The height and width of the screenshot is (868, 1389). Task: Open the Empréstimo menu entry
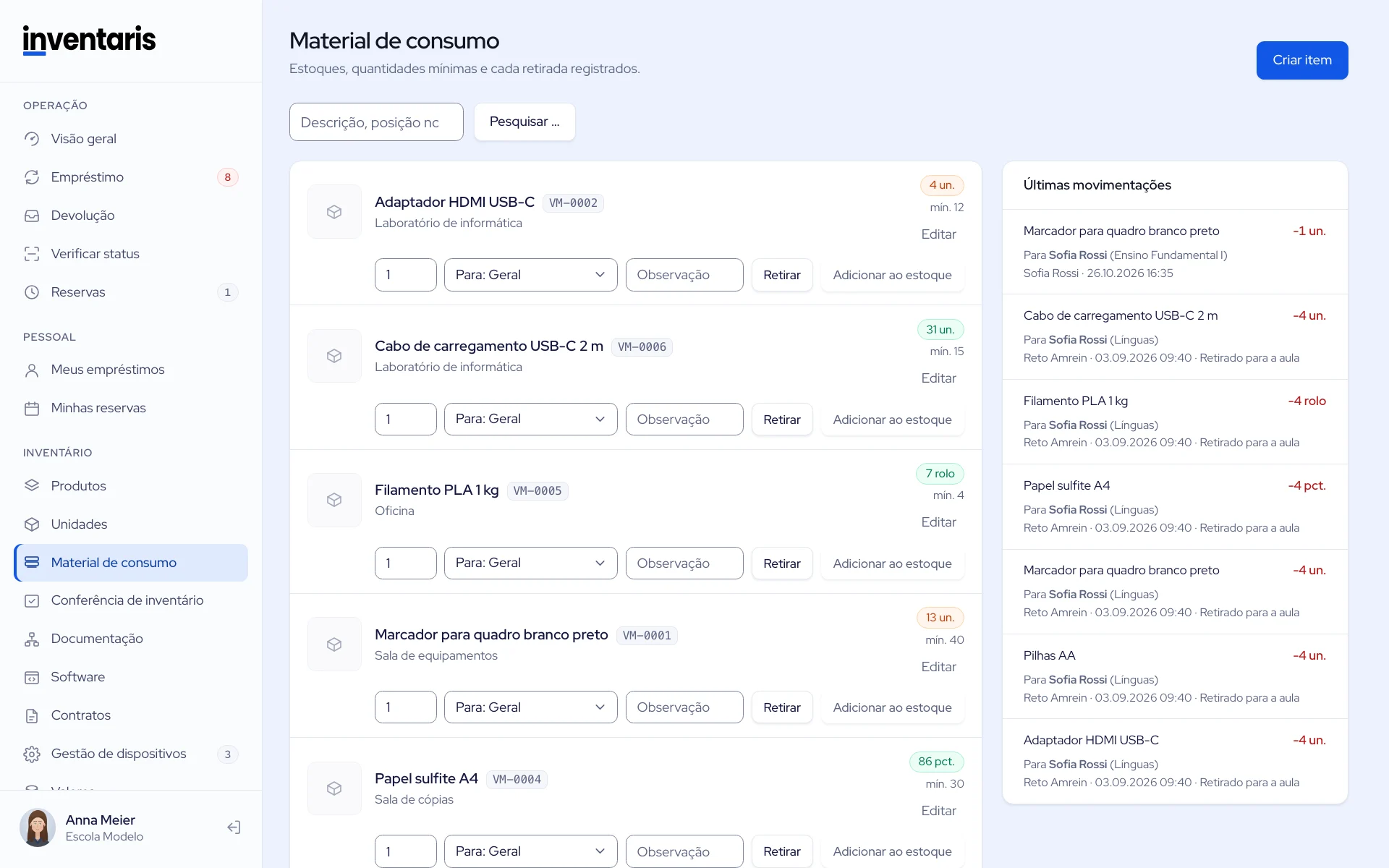(131, 177)
